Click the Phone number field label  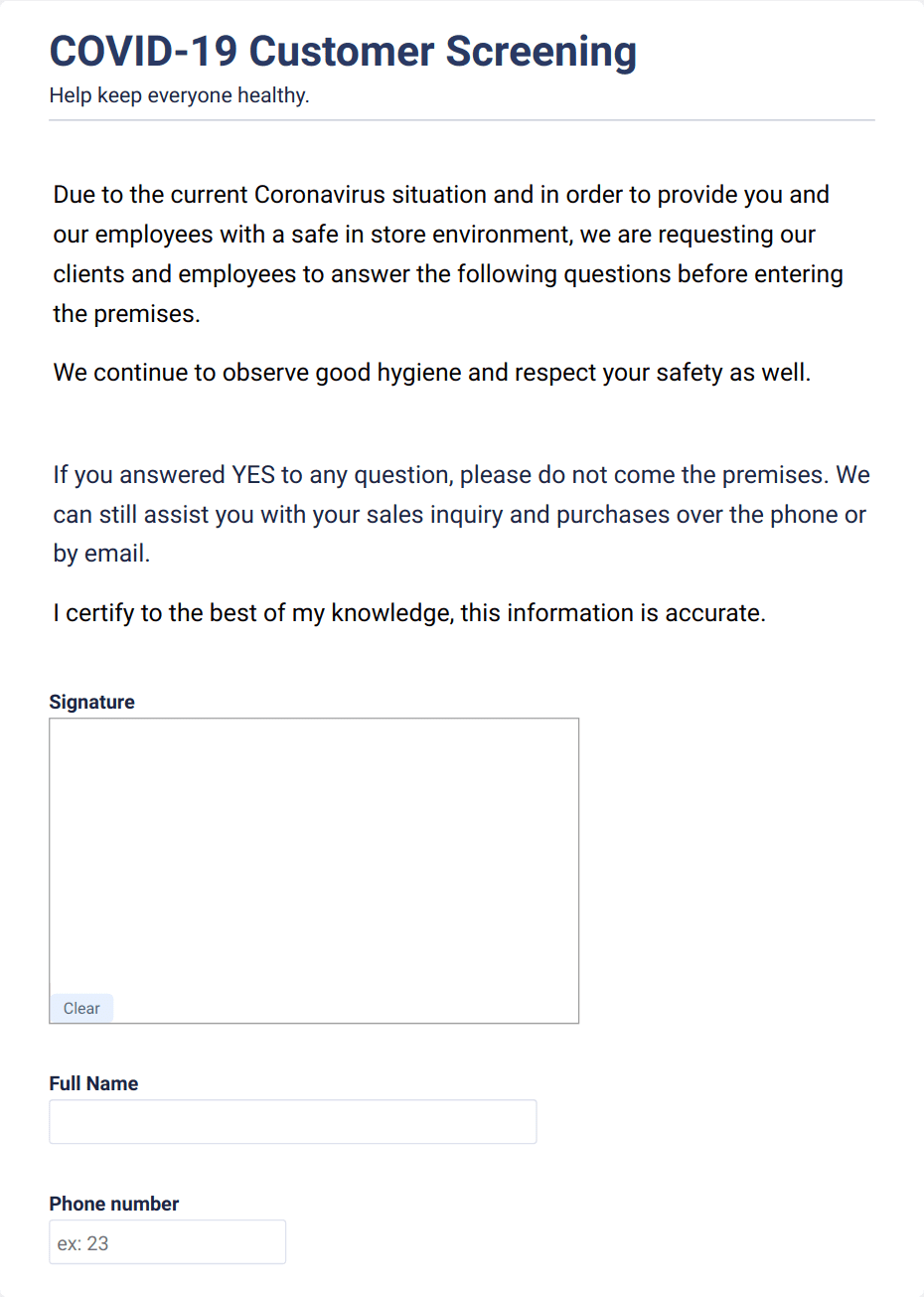pyautogui.click(x=114, y=1204)
